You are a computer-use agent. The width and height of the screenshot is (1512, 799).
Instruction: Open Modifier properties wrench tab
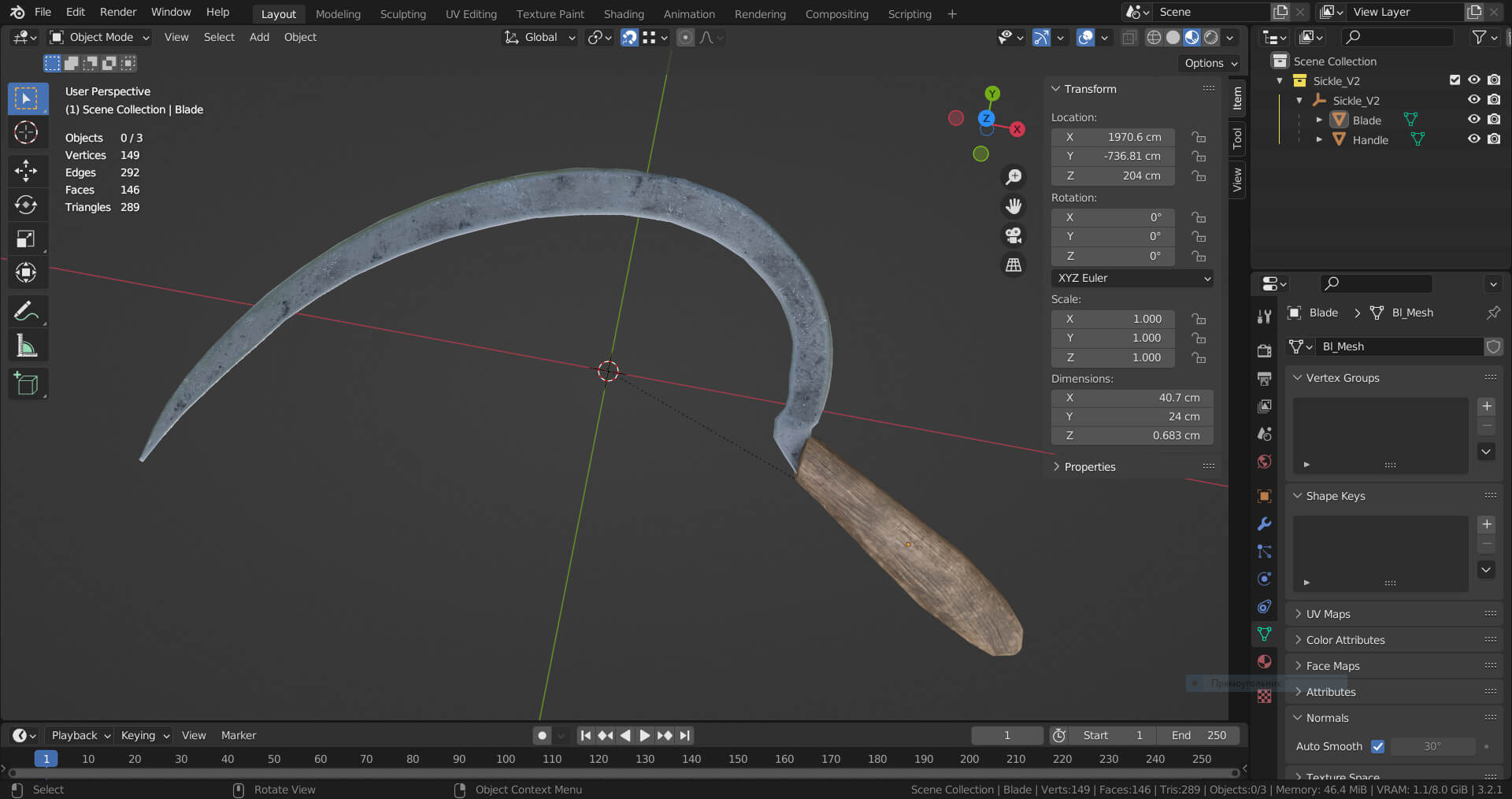(x=1264, y=523)
